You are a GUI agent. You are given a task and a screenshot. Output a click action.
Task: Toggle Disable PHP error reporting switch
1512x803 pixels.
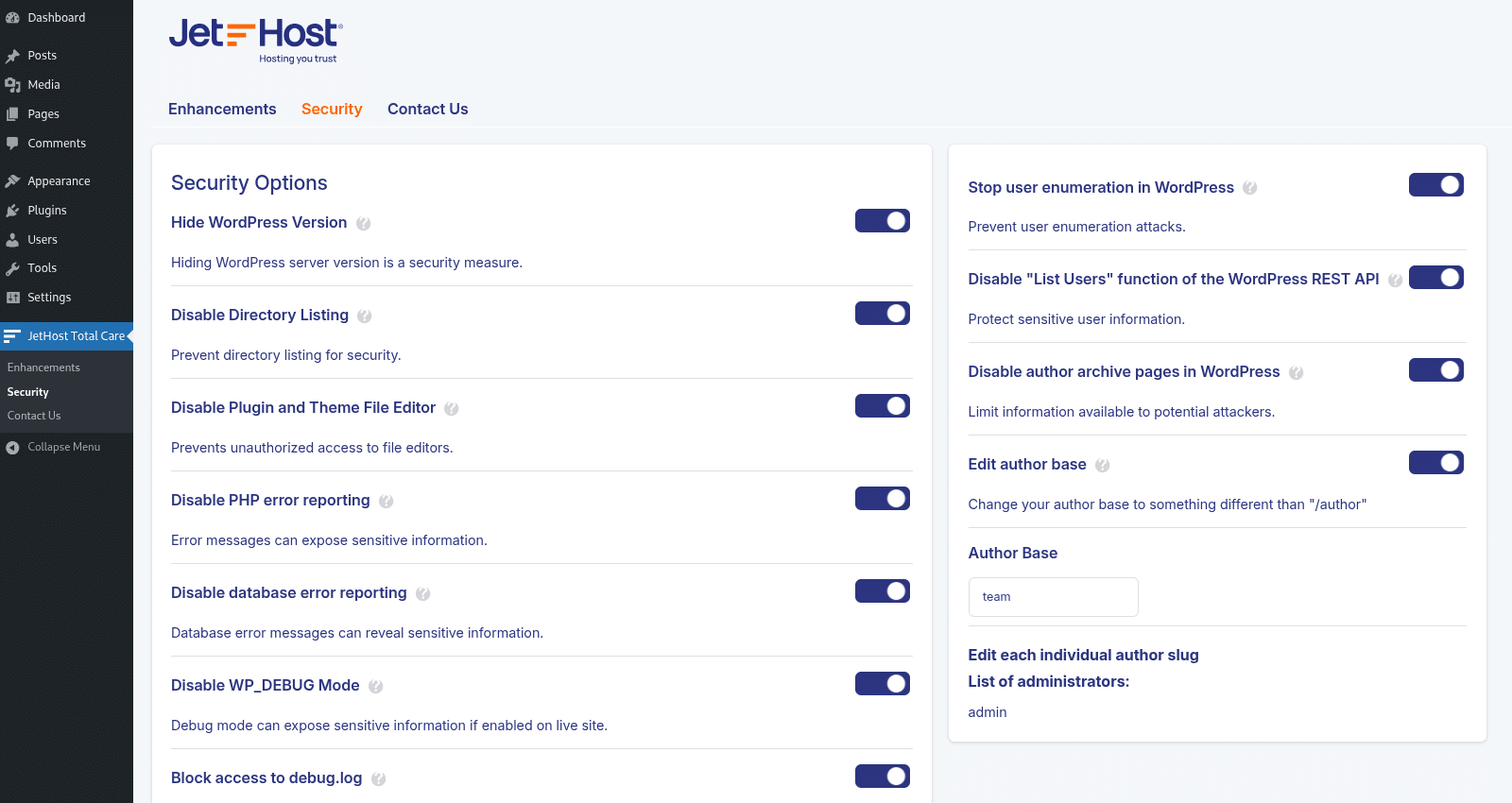tap(883, 499)
